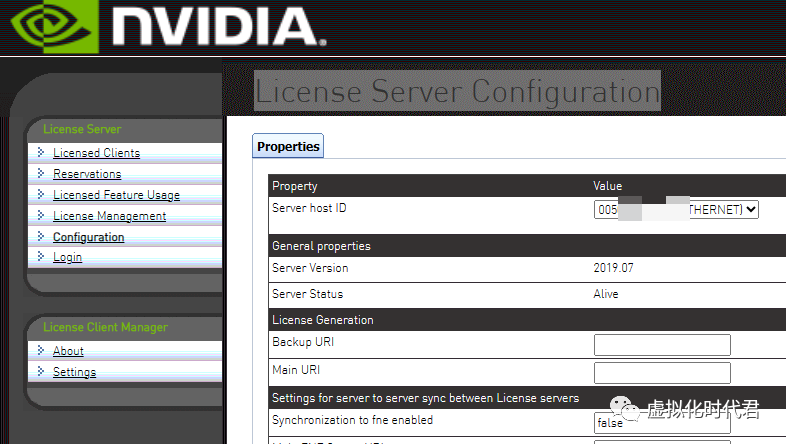Image resolution: width=786 pixels, height=444 pixels.
Task: Click arrow icon beside About
Action: [41, 351]
